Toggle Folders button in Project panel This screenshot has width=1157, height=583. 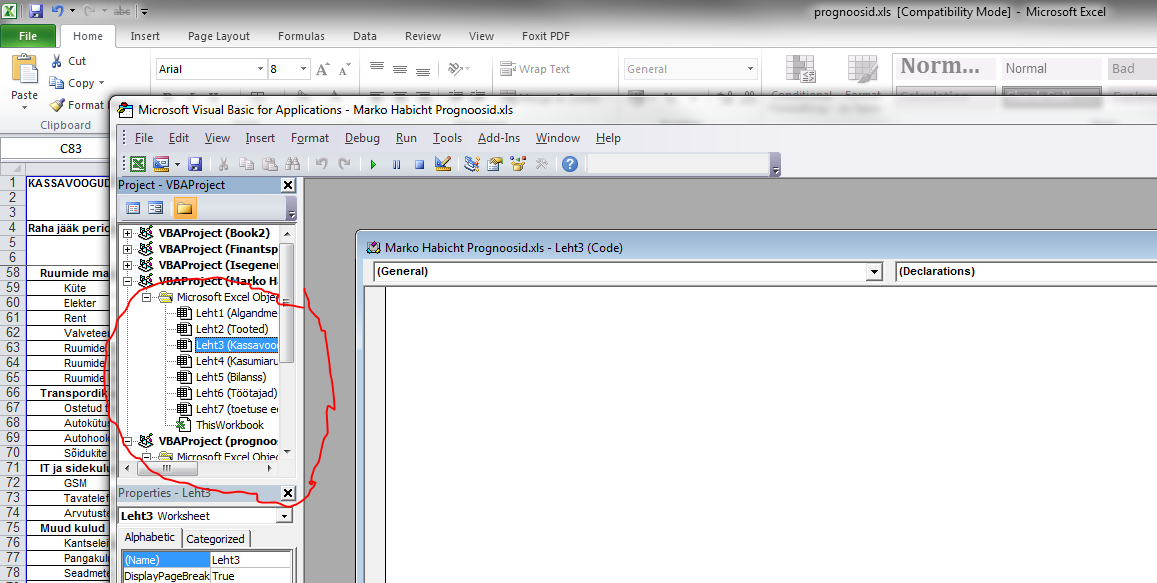(184, 208)
